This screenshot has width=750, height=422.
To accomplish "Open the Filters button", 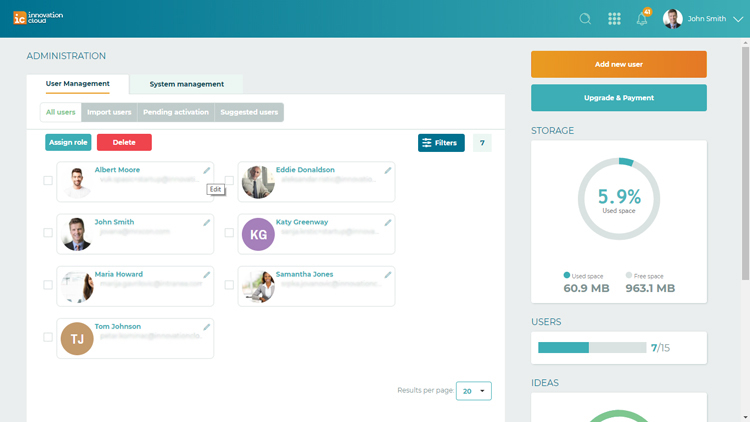I will tap(441, 143).
